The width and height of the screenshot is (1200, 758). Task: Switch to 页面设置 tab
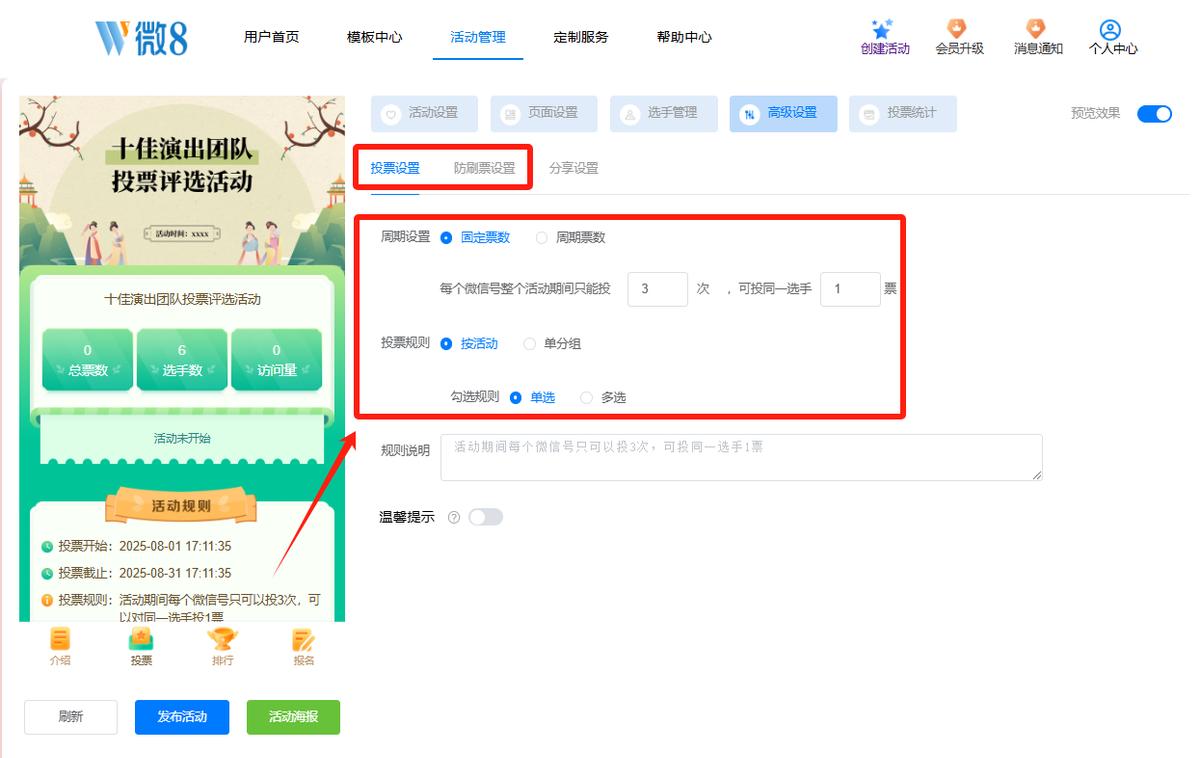click(x=544, y=114)
